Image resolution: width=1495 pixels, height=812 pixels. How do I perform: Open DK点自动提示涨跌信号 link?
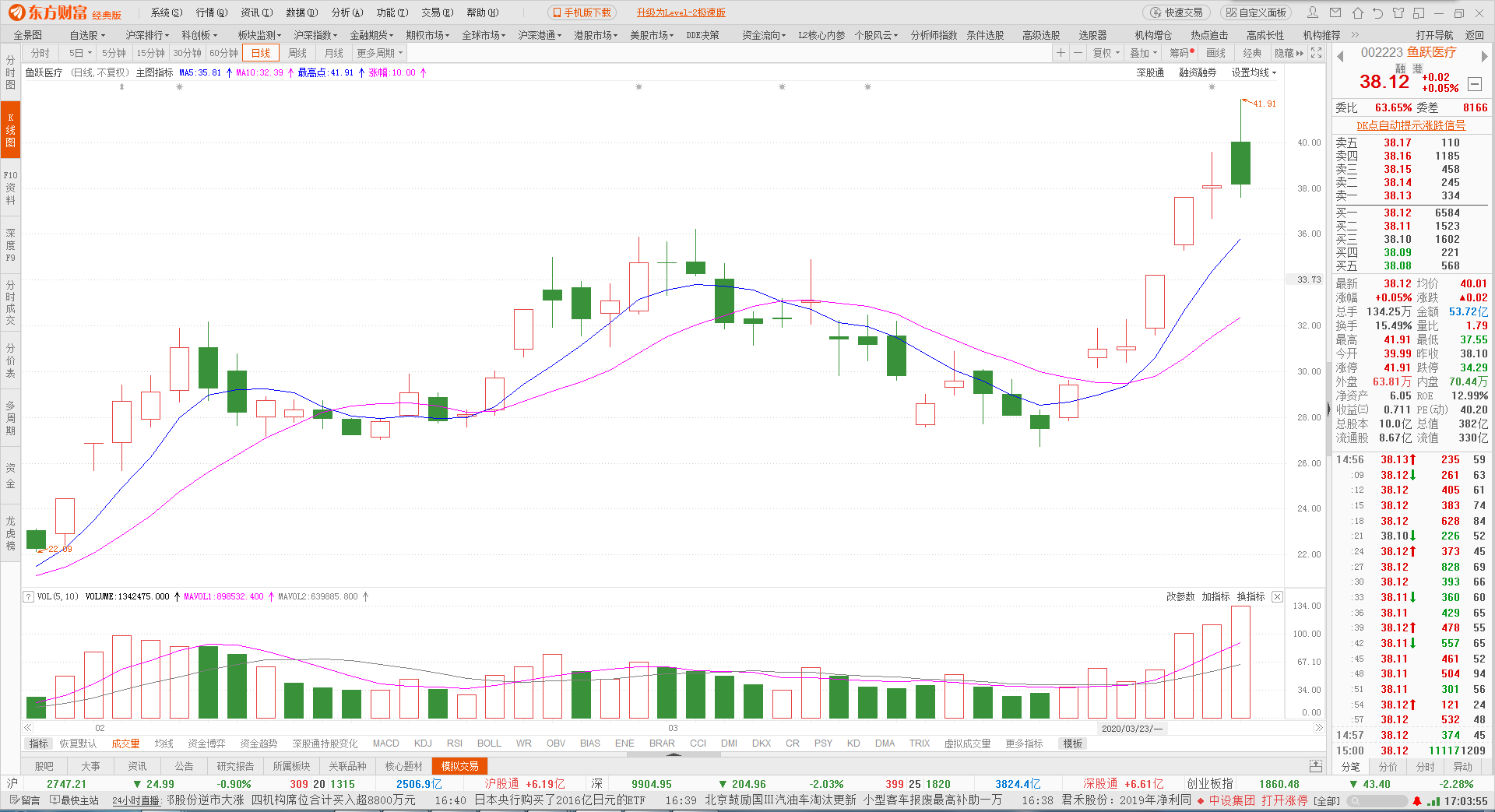point(1411,125)
